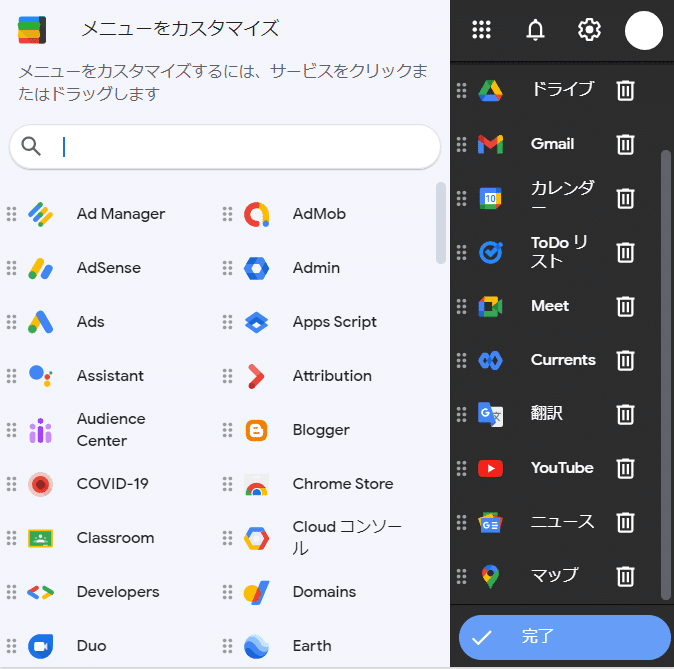Image resolution: width=674 pixels, height=669 pixels.
Task: Click the Cloud コンソール icon
Action: click(x=256, y=538)
